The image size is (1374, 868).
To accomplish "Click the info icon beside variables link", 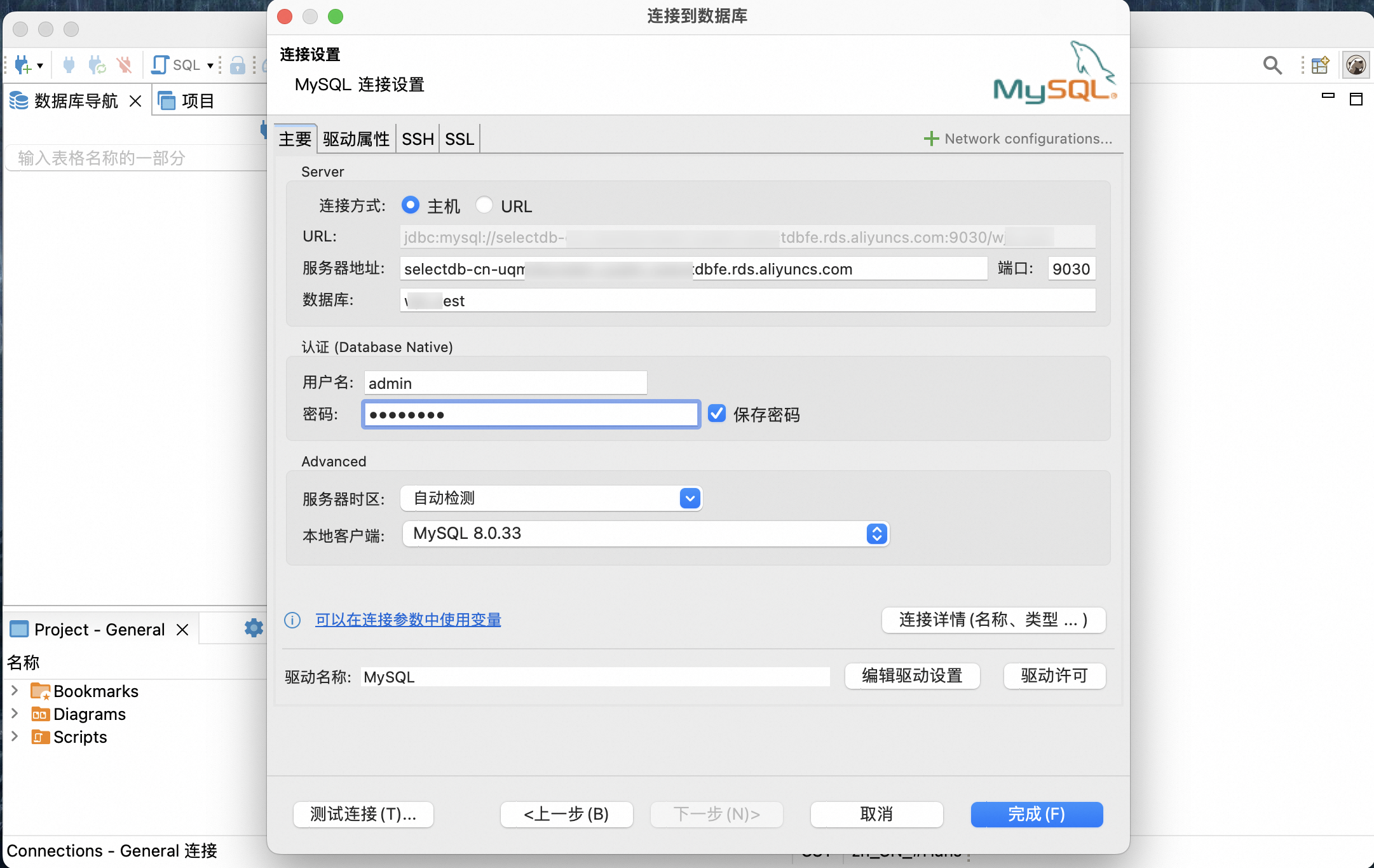I will coord(292,620).
